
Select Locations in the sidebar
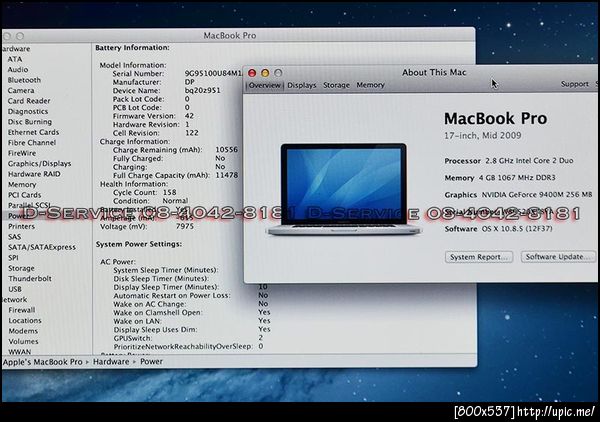(x=25, y=321)
